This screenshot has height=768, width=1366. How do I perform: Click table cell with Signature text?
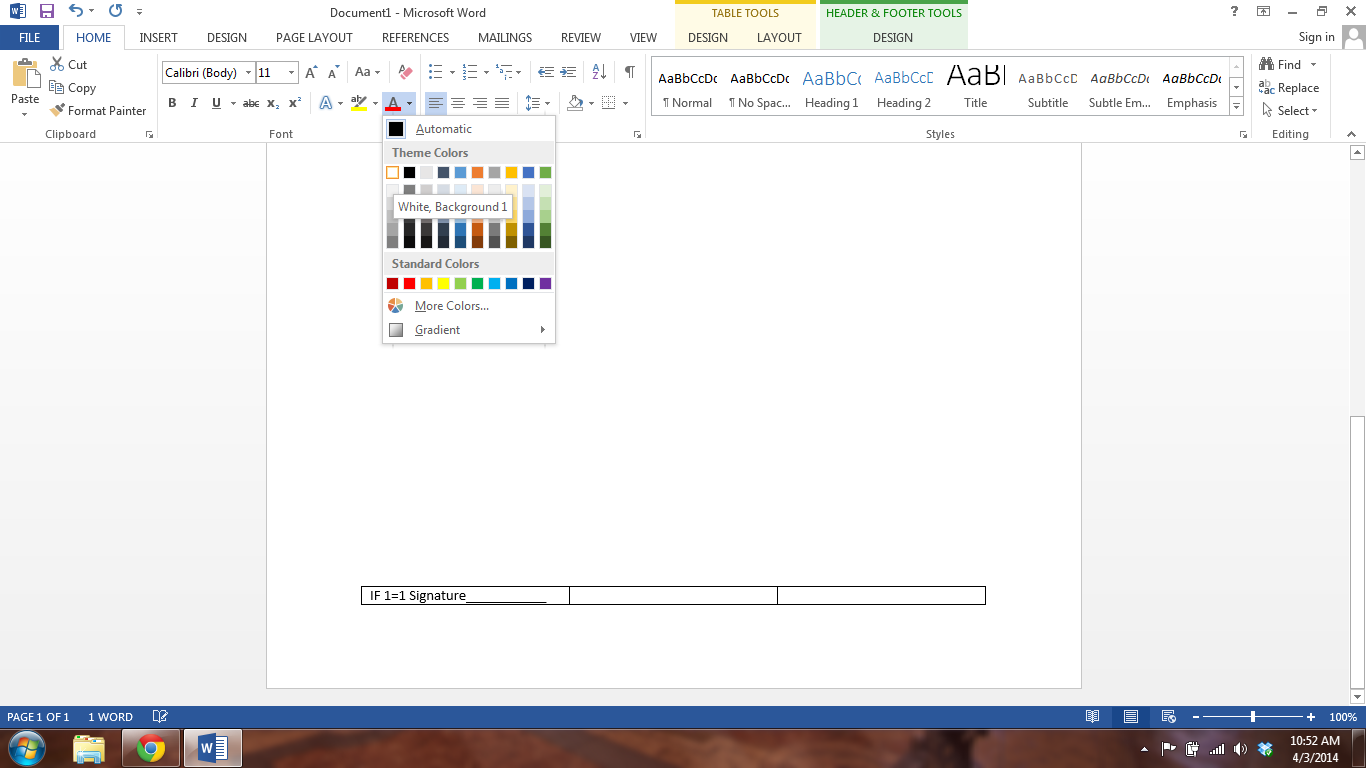click(465, 596)
